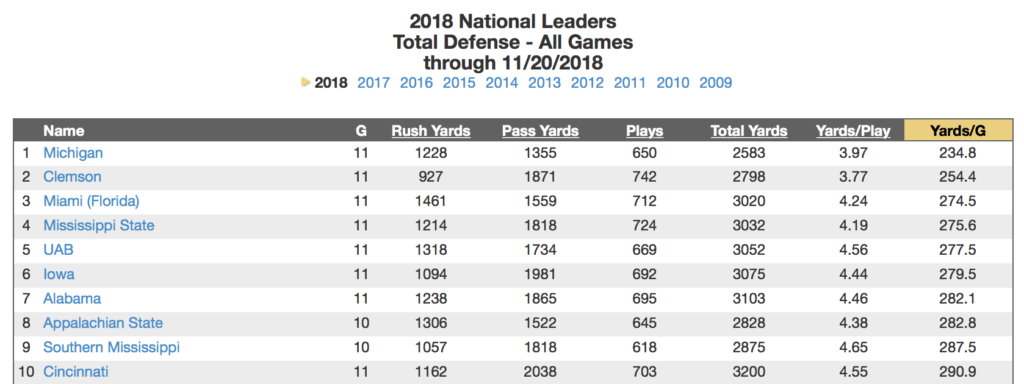Select the 2013 year link
This screenshot has width=1024, height=384.
544,83
